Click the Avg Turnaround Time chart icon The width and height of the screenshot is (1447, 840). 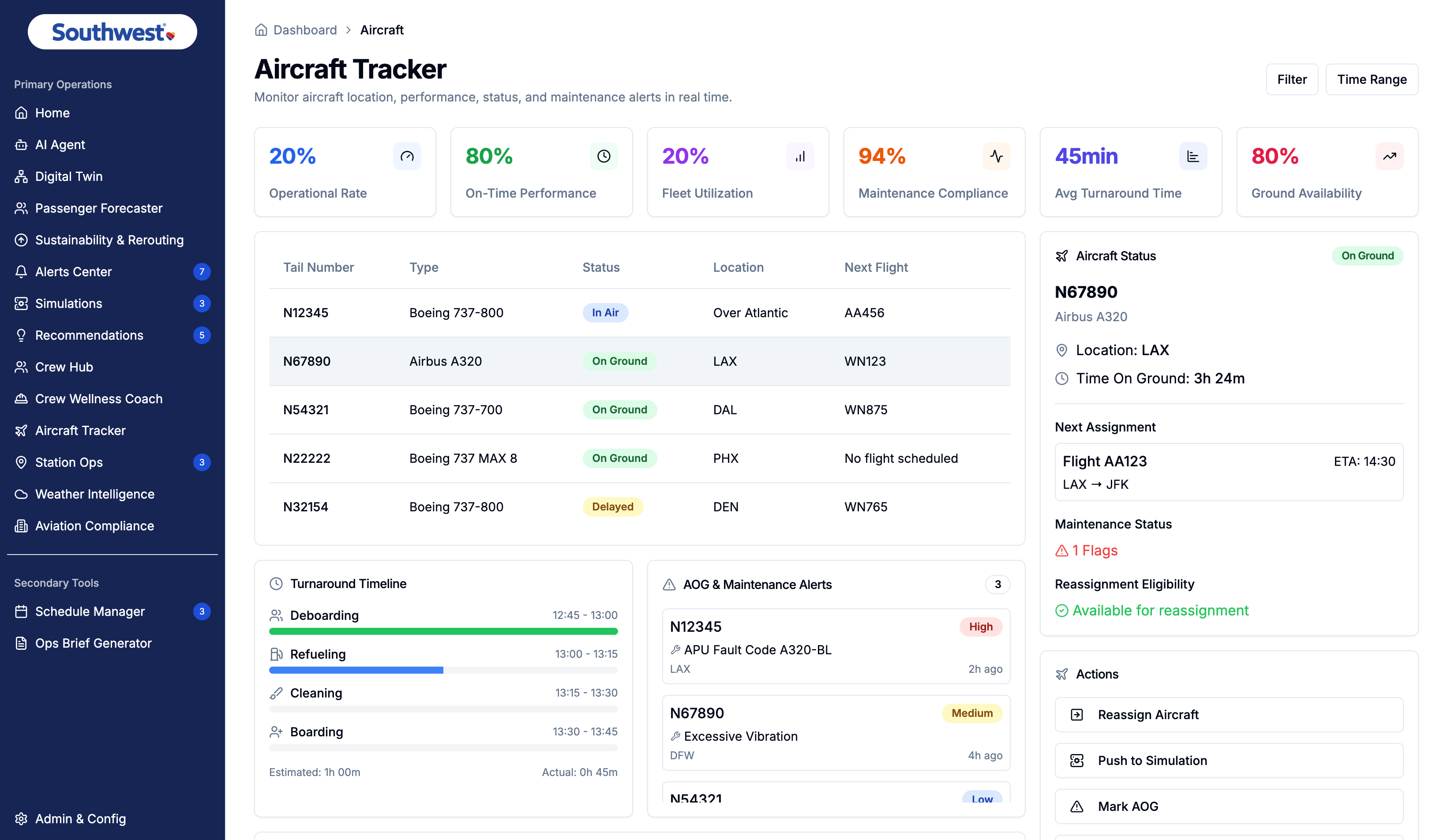(x=1193, y=156)
